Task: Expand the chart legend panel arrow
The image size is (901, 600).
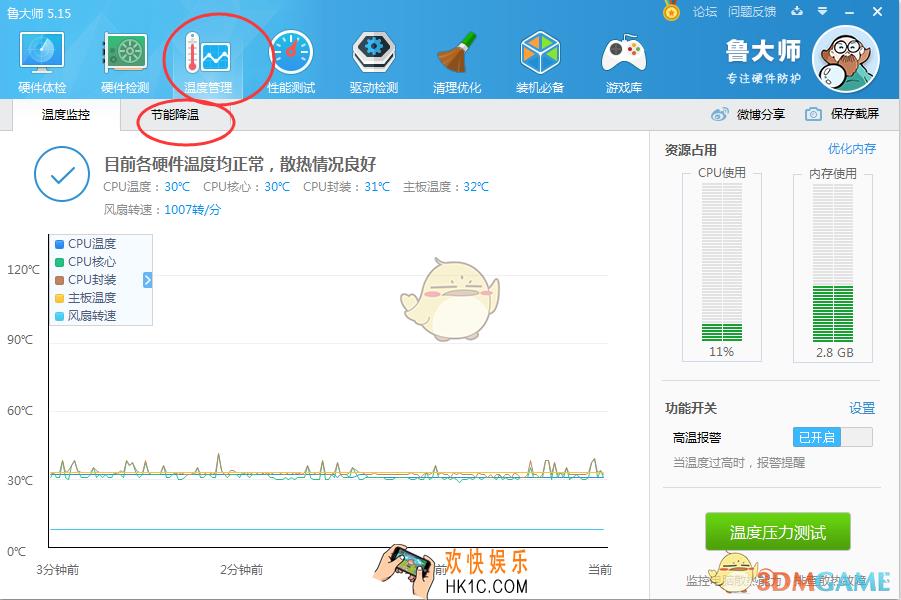Action: (x=148, y=280)
